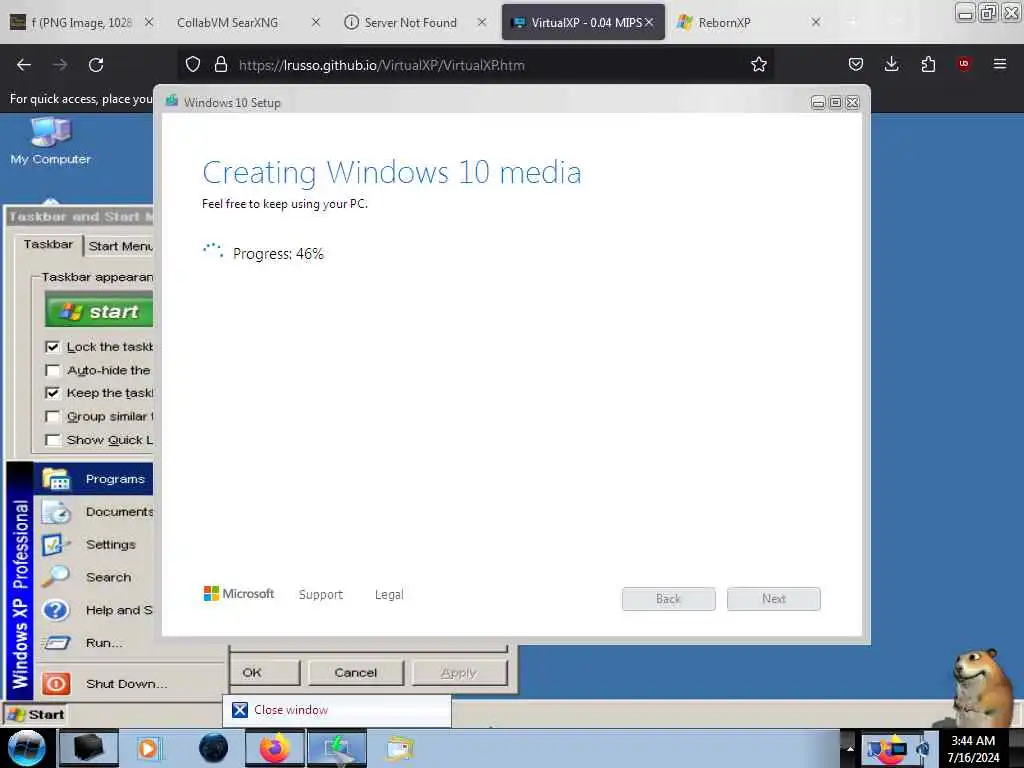Click the Legal link in Setup
Image resolution: width=1024 pixels, height=768 pixels.
(x=389, y=594)
